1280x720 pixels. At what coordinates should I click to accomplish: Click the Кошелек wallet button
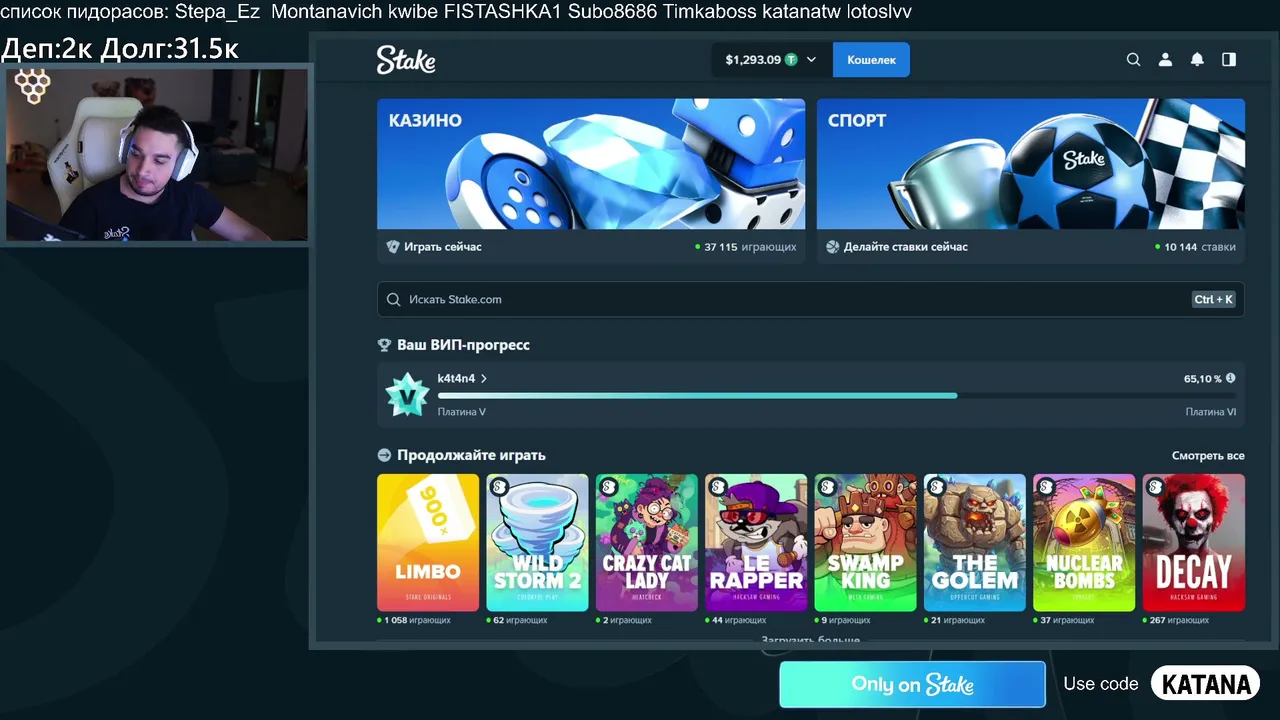pyautogui.click(x=871, y=60)
